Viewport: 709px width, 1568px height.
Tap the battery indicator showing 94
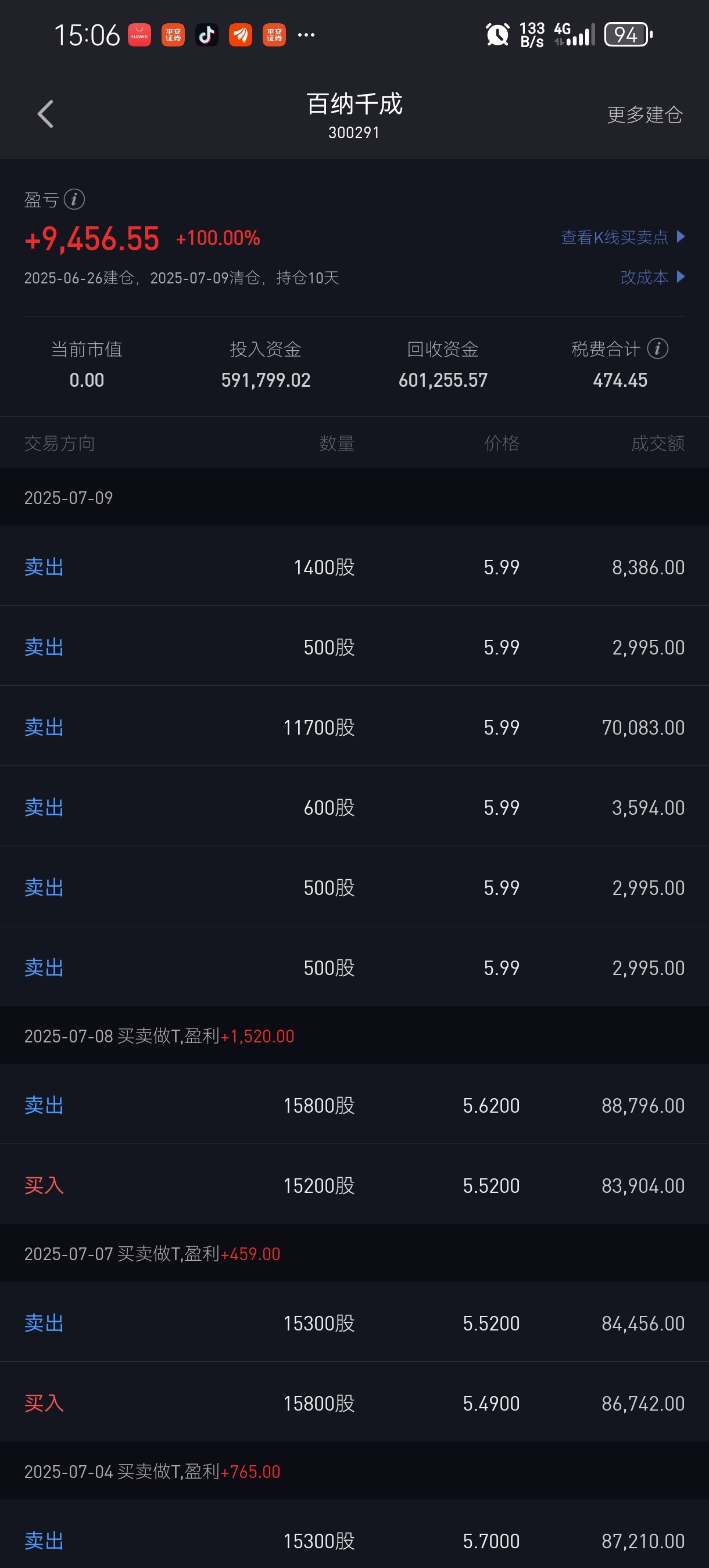coord(628,35)
